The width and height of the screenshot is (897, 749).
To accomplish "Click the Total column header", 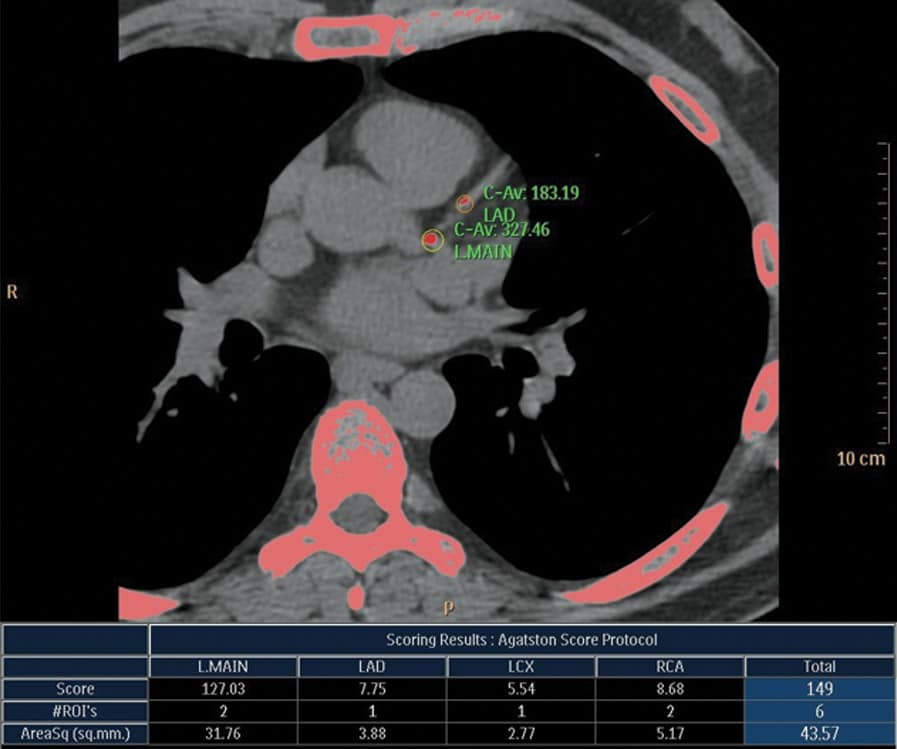I will coord(819,667).
